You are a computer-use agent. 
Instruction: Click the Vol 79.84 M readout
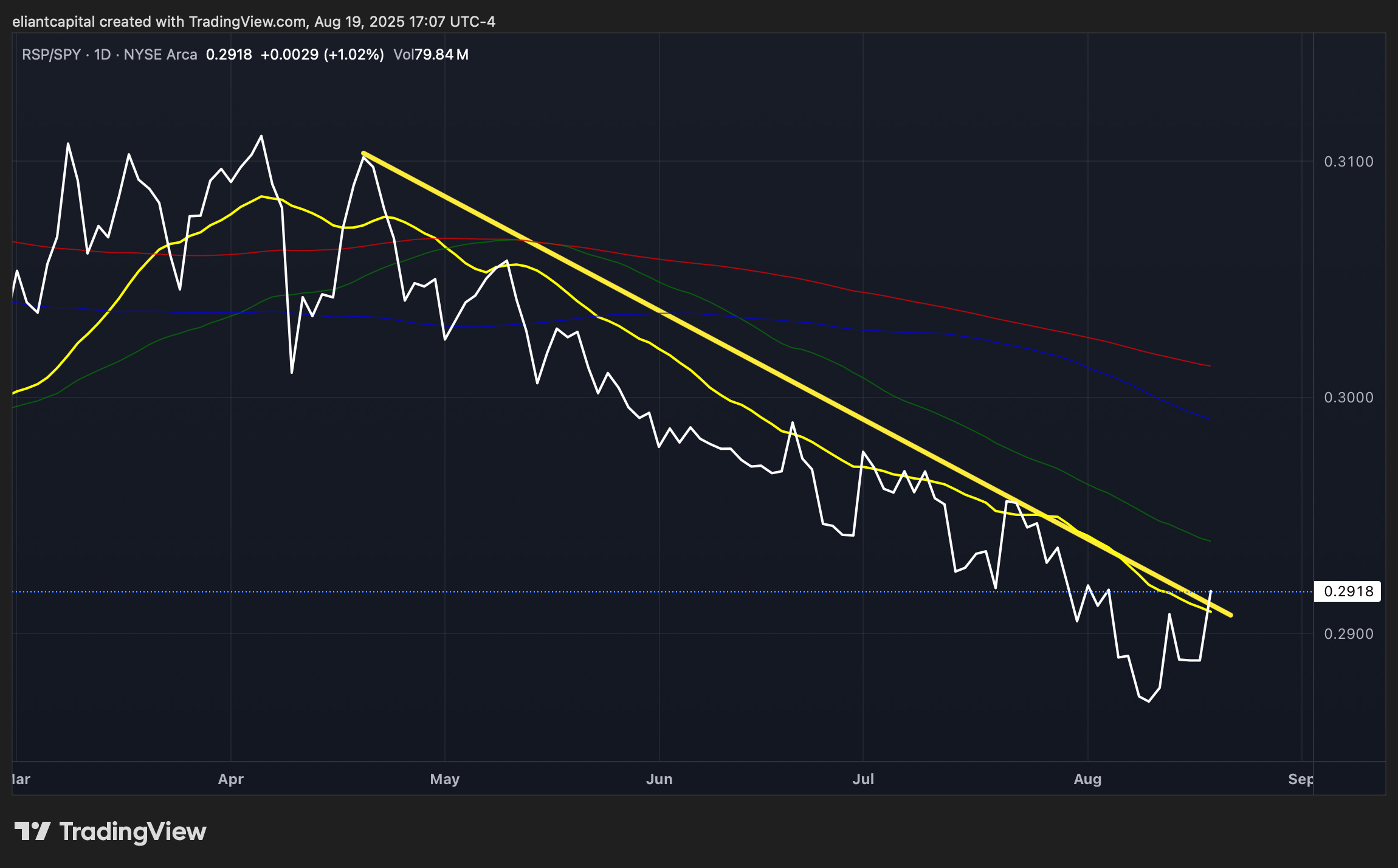430,55
